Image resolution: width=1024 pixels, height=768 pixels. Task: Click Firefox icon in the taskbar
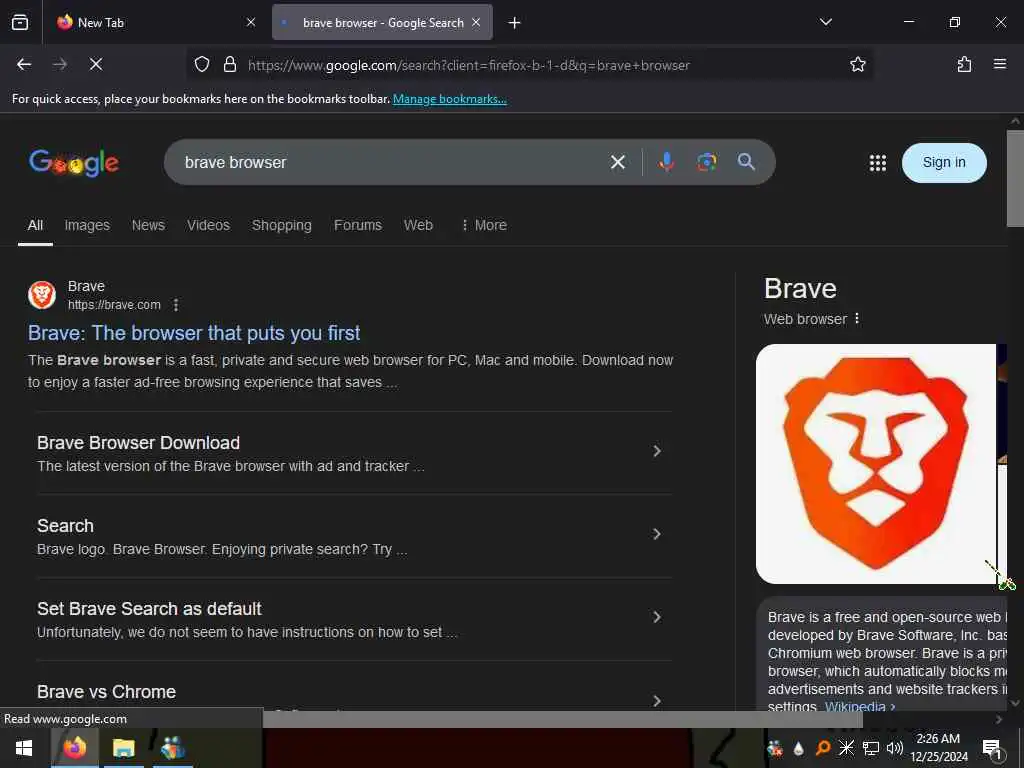tap(74, 748)
